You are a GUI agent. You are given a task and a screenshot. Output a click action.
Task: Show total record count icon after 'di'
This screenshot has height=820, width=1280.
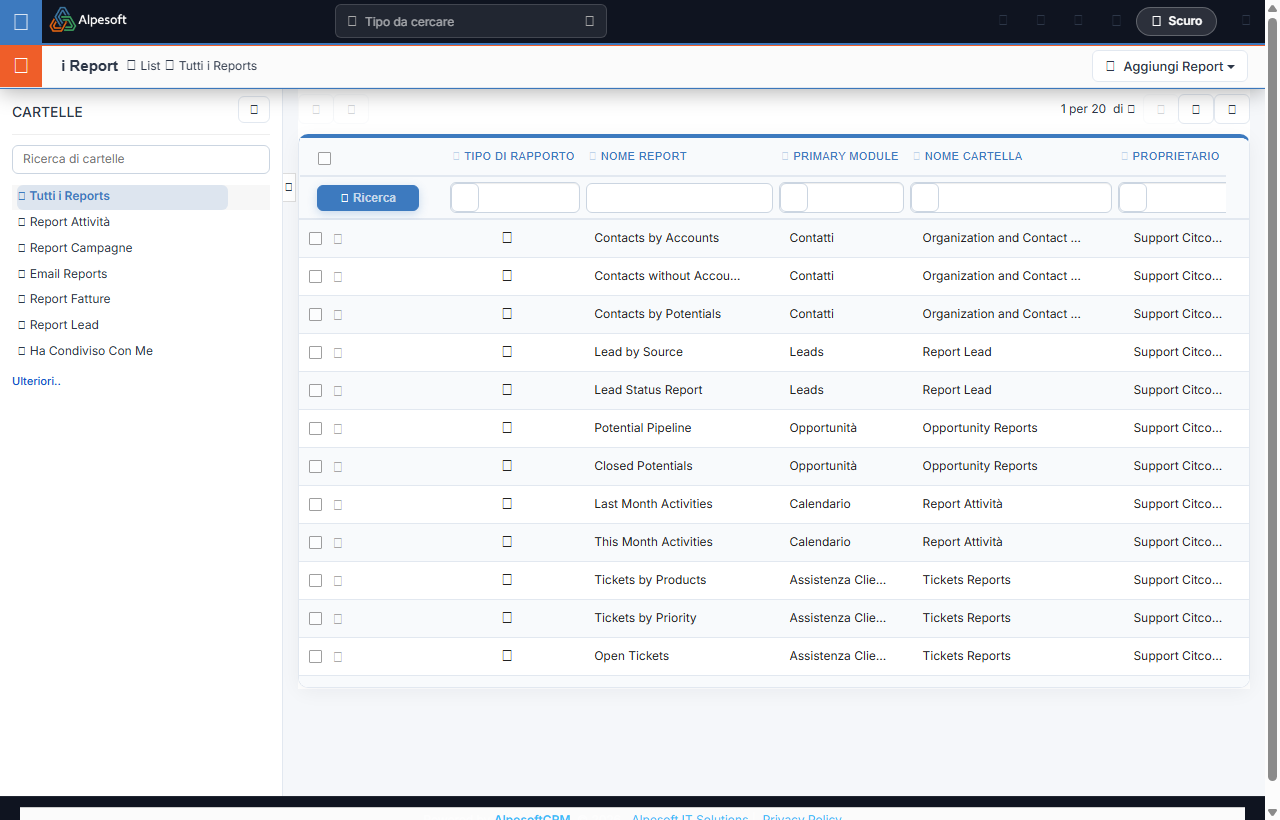pyautogui.click(x=1131, y=109)
